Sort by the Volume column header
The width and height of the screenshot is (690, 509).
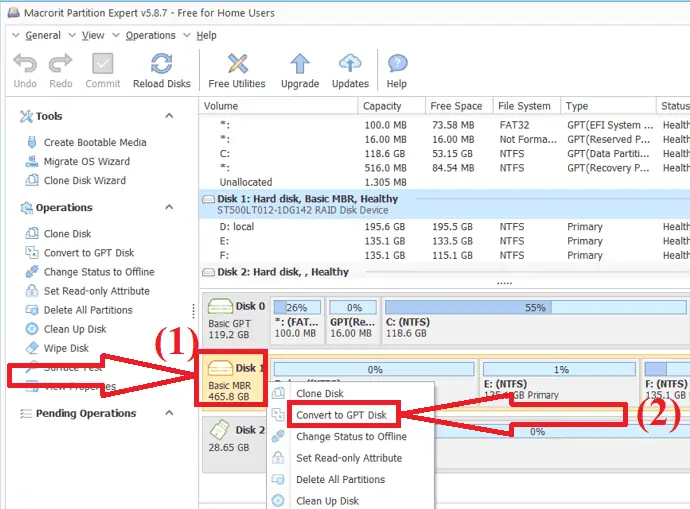pos(279,106)
